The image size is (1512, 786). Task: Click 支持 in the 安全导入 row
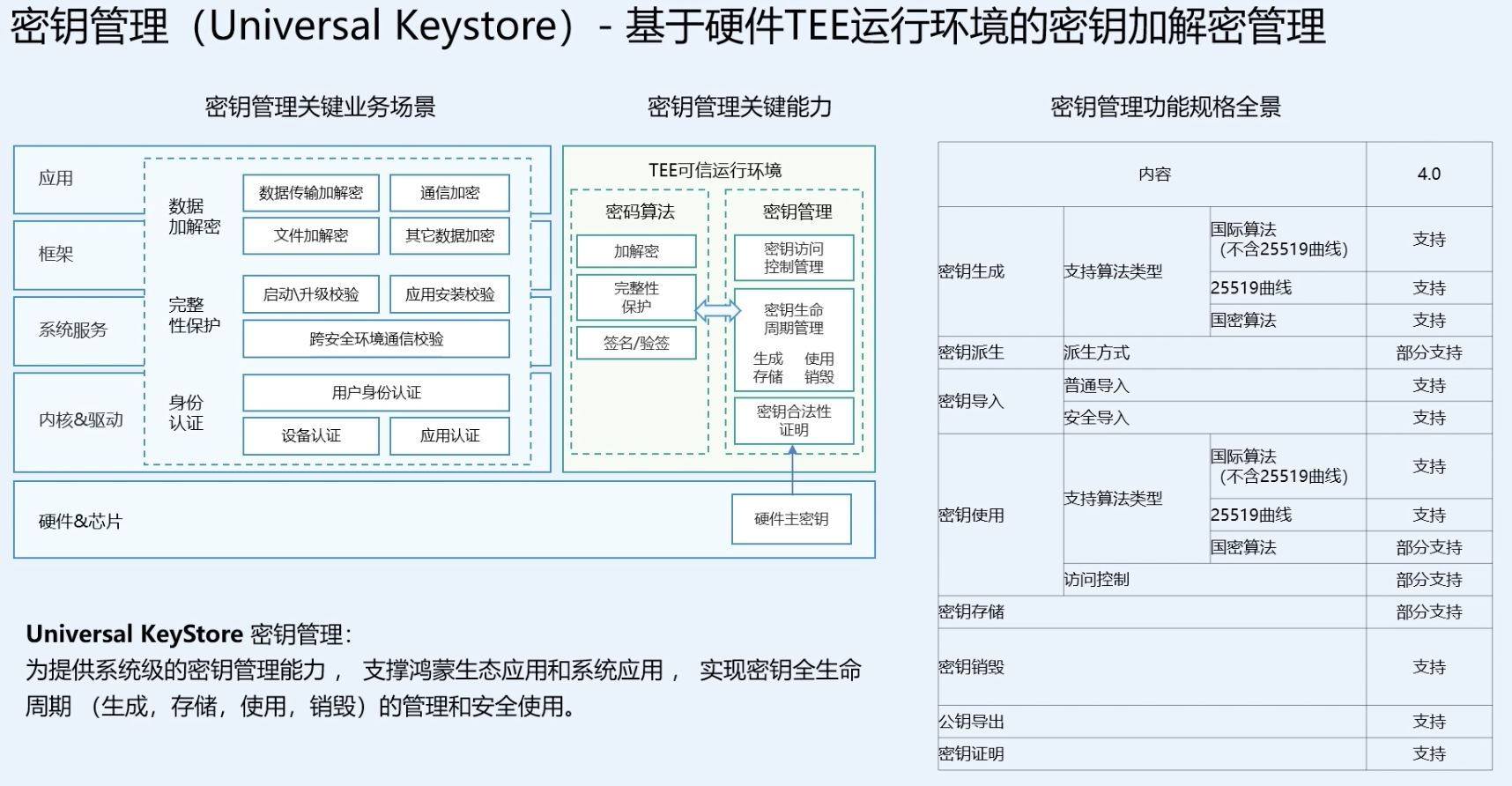point(1429,418)
